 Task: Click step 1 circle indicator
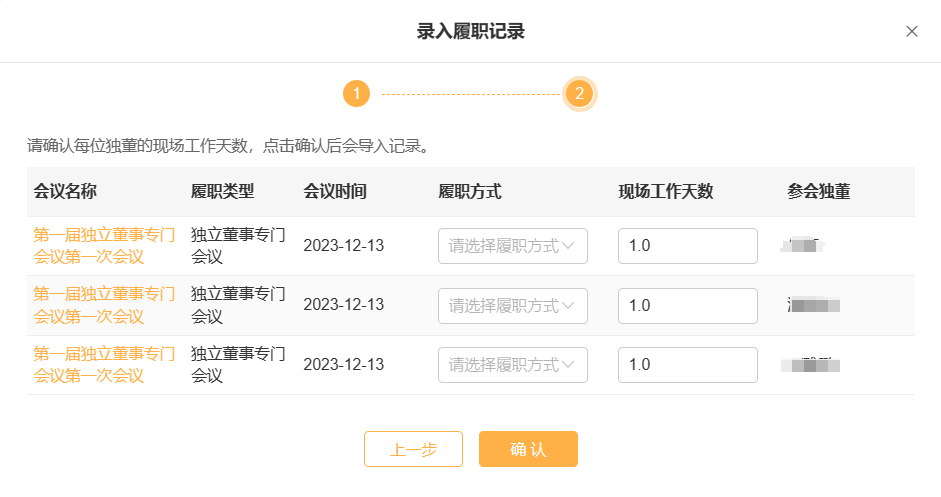356,94
